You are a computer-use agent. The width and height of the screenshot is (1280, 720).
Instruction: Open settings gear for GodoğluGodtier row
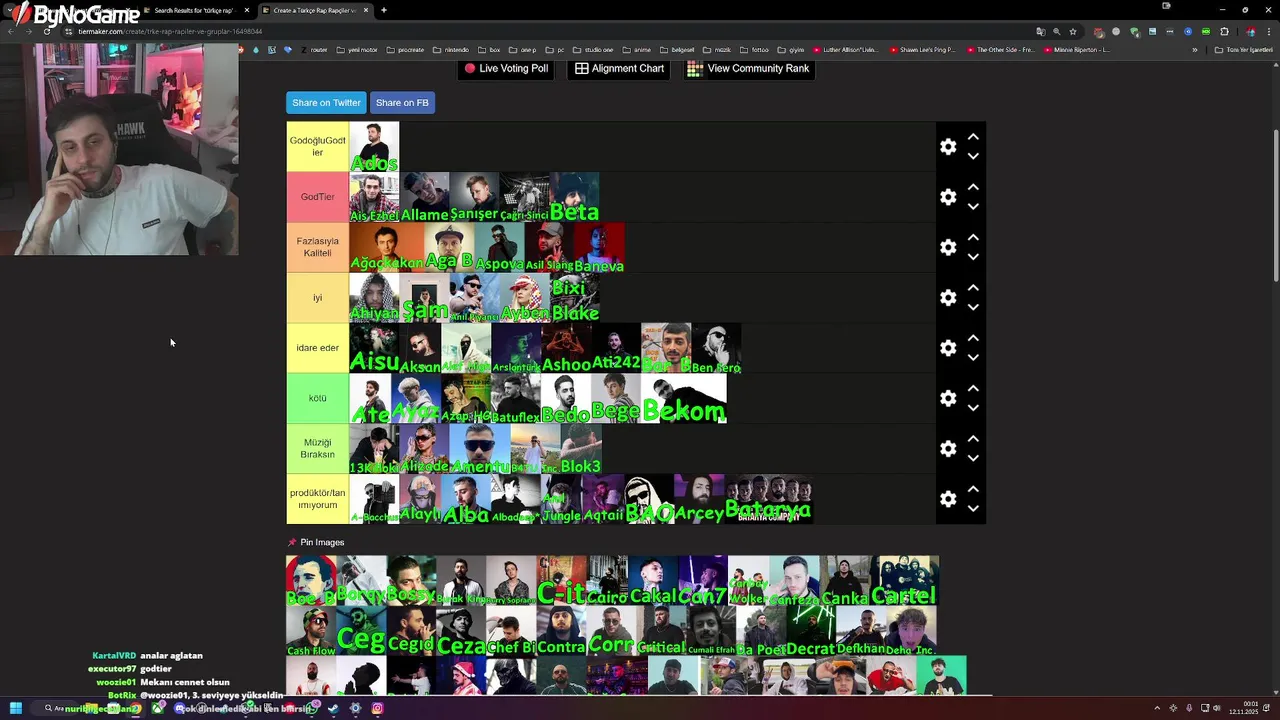coord(948,147)
